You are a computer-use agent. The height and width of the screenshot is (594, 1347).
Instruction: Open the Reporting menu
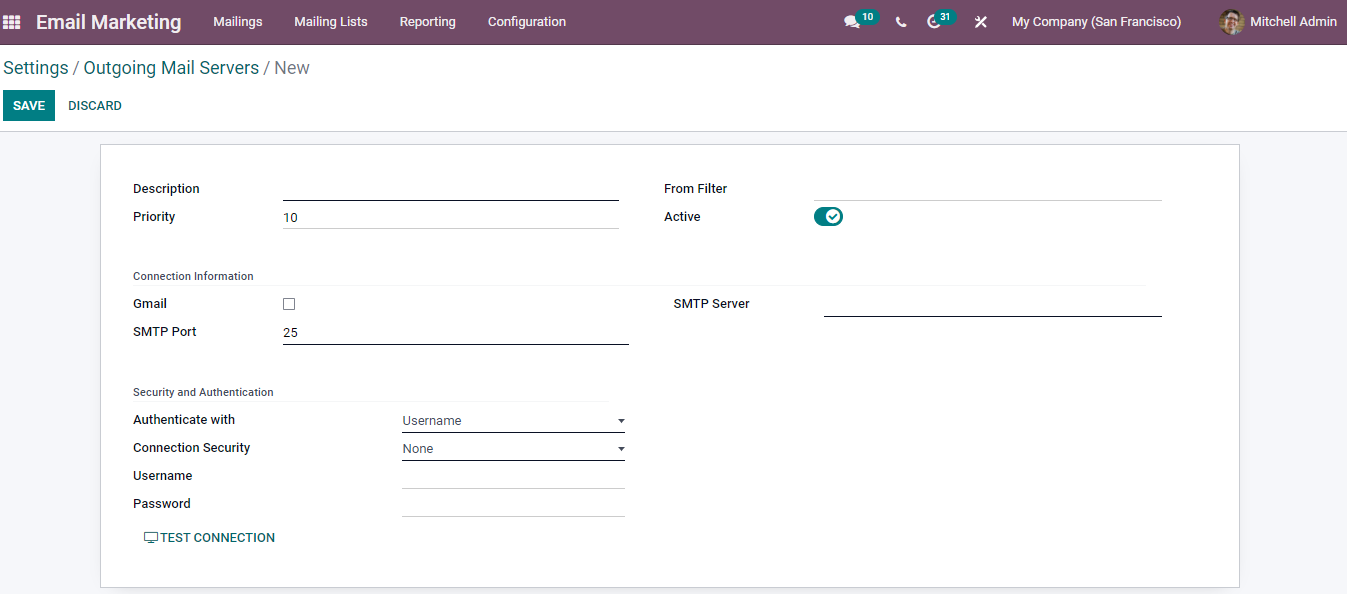click(x=428, y=22)
